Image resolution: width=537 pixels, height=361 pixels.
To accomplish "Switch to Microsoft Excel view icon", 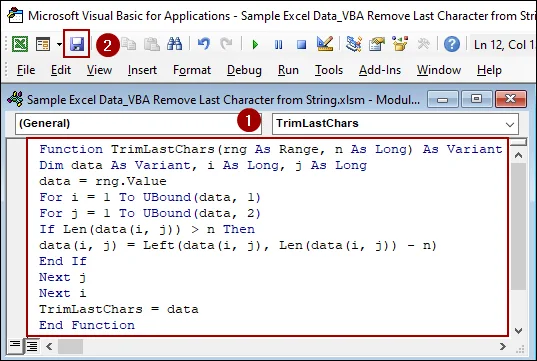I will tap(20, 44).
